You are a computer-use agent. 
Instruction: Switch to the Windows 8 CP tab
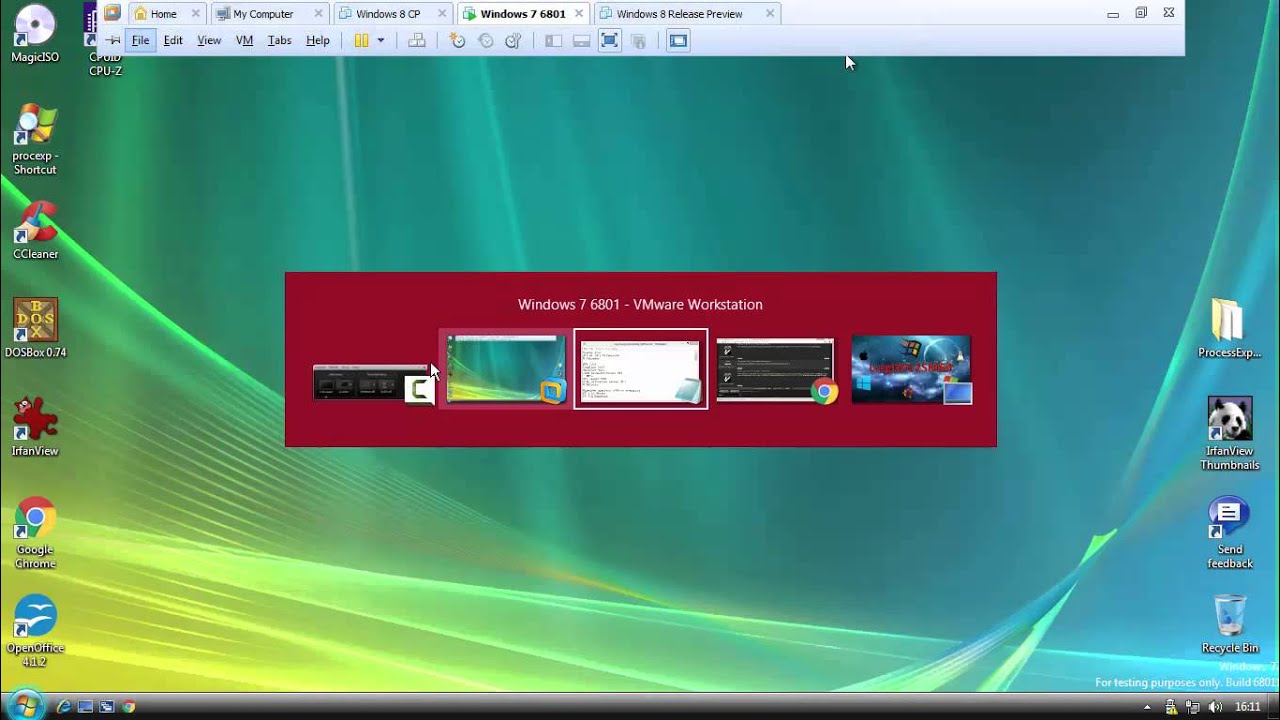click(x=388, y=14)
